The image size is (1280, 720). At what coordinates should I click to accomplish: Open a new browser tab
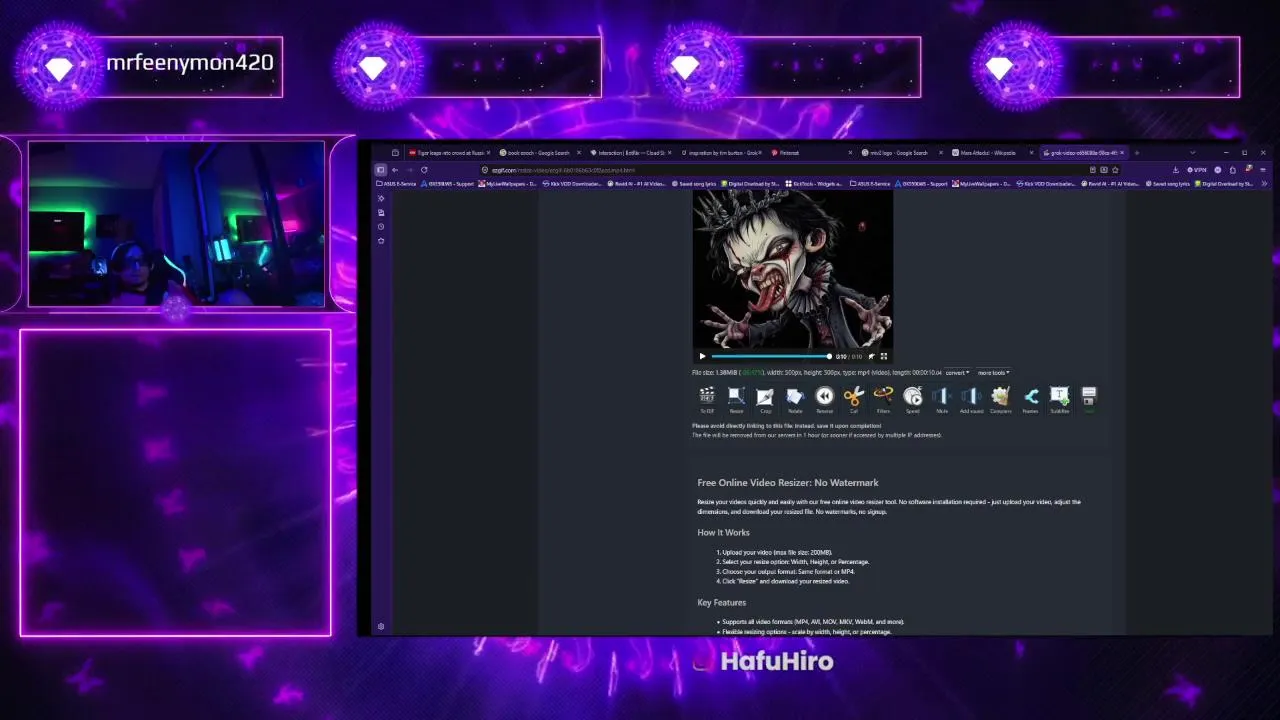pos(1137,153)
